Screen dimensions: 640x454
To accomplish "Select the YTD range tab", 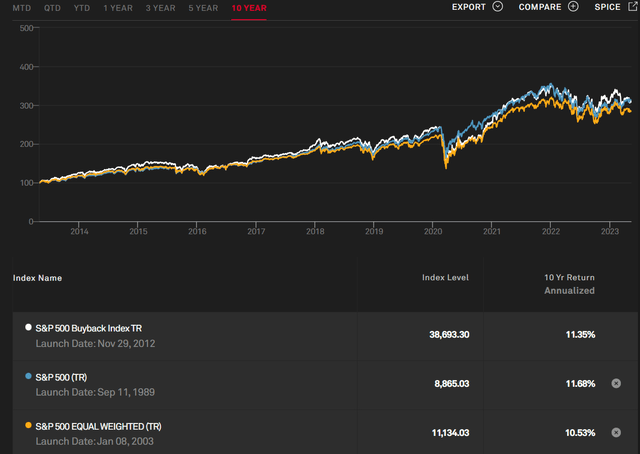I will [x=82, y=8].
